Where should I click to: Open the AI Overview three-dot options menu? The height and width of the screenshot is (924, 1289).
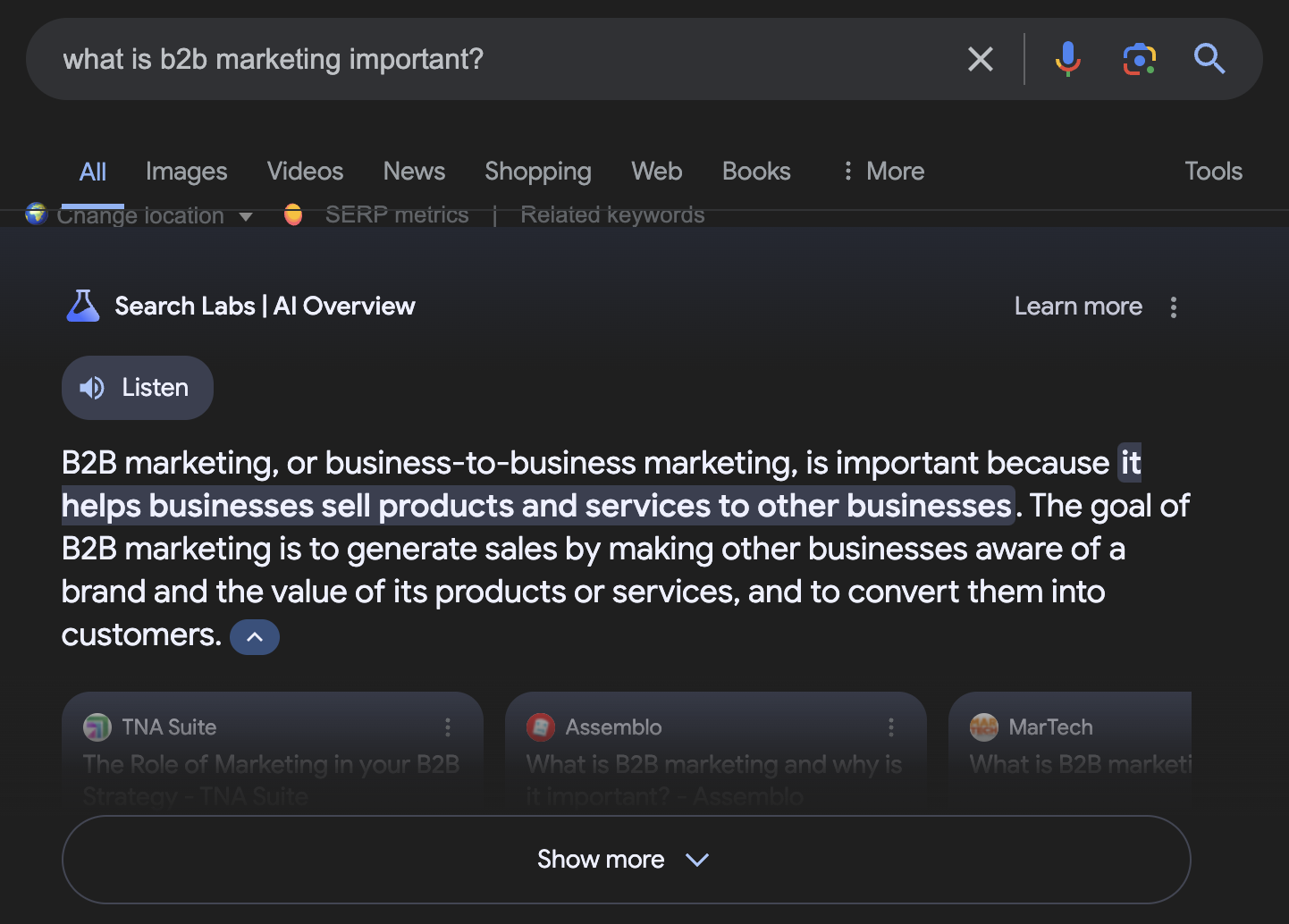click(x=1174, y=307)
